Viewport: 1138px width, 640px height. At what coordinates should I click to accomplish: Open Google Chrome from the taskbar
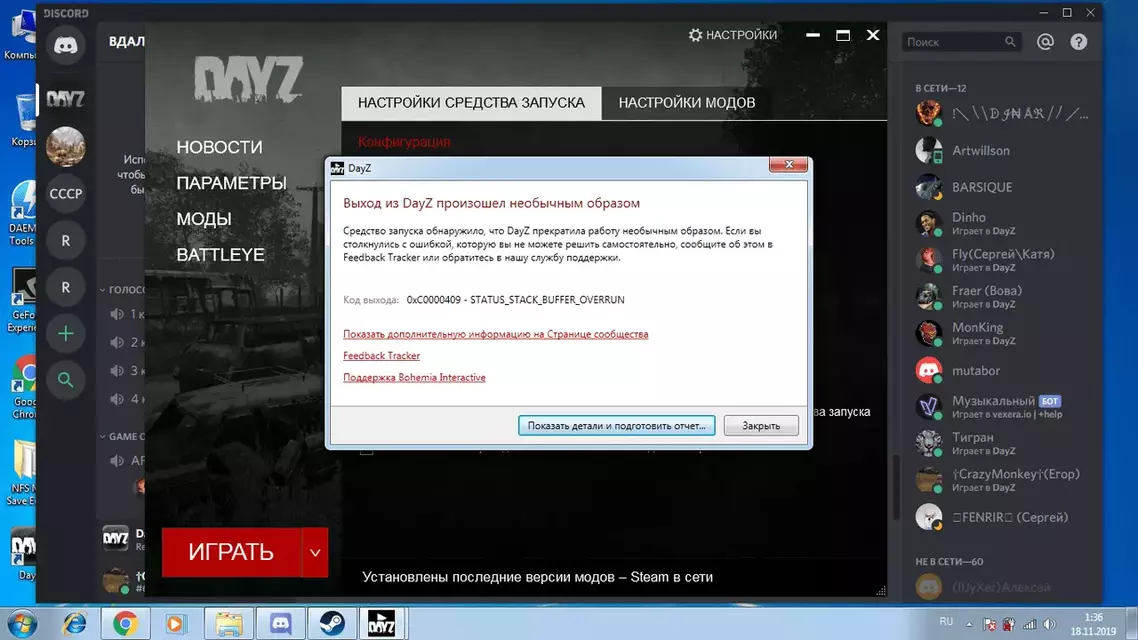click(x=125, y=623)
